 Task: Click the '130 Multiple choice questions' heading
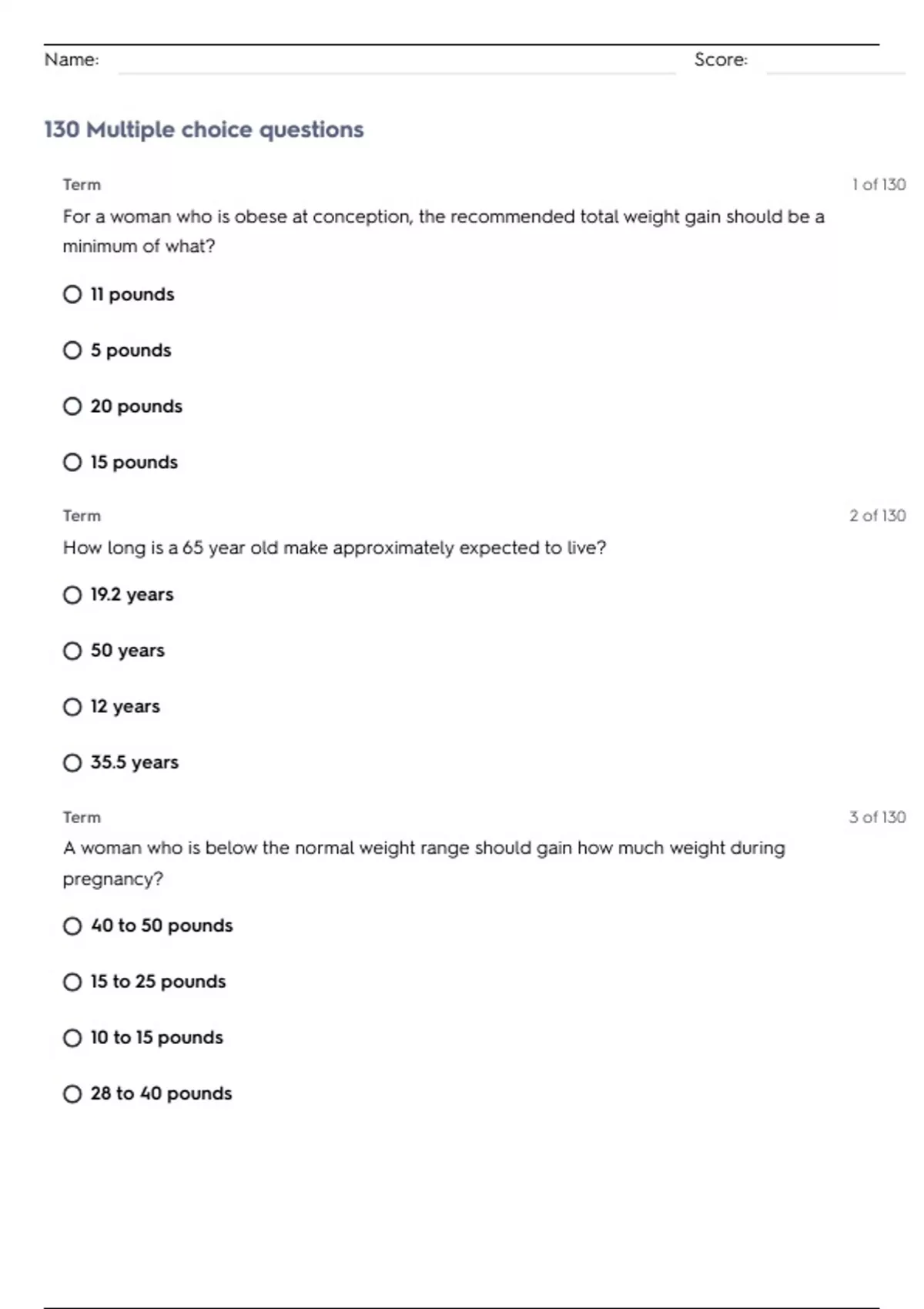click(204, 129)
